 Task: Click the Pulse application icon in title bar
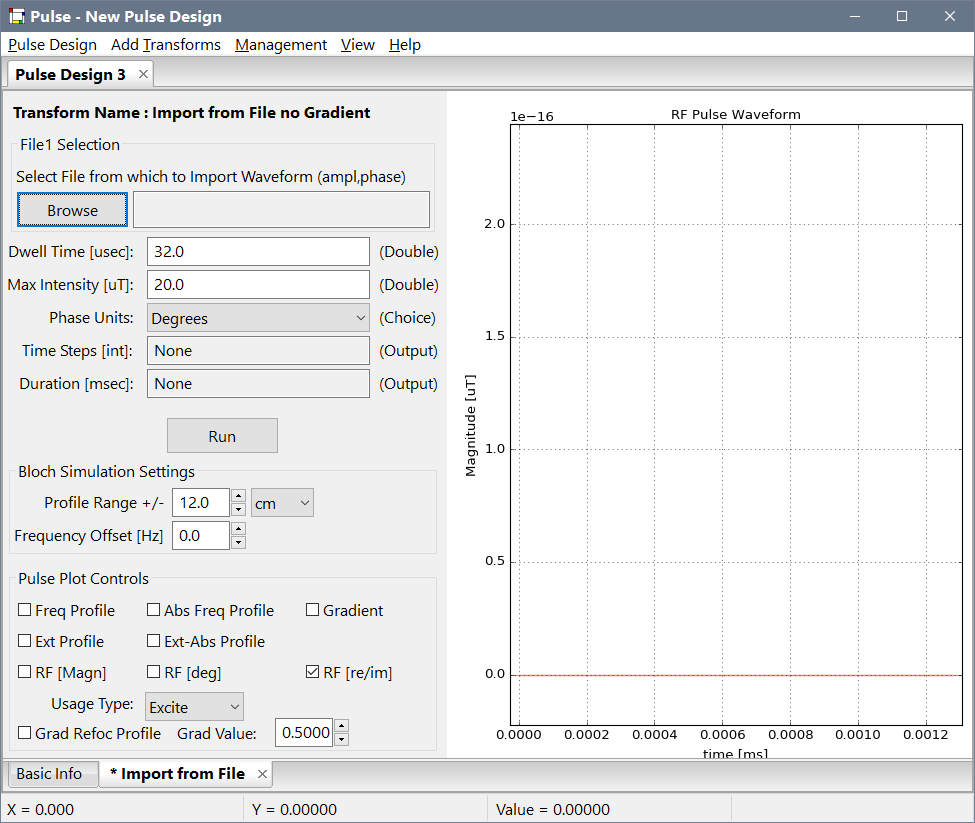[17, 16]
